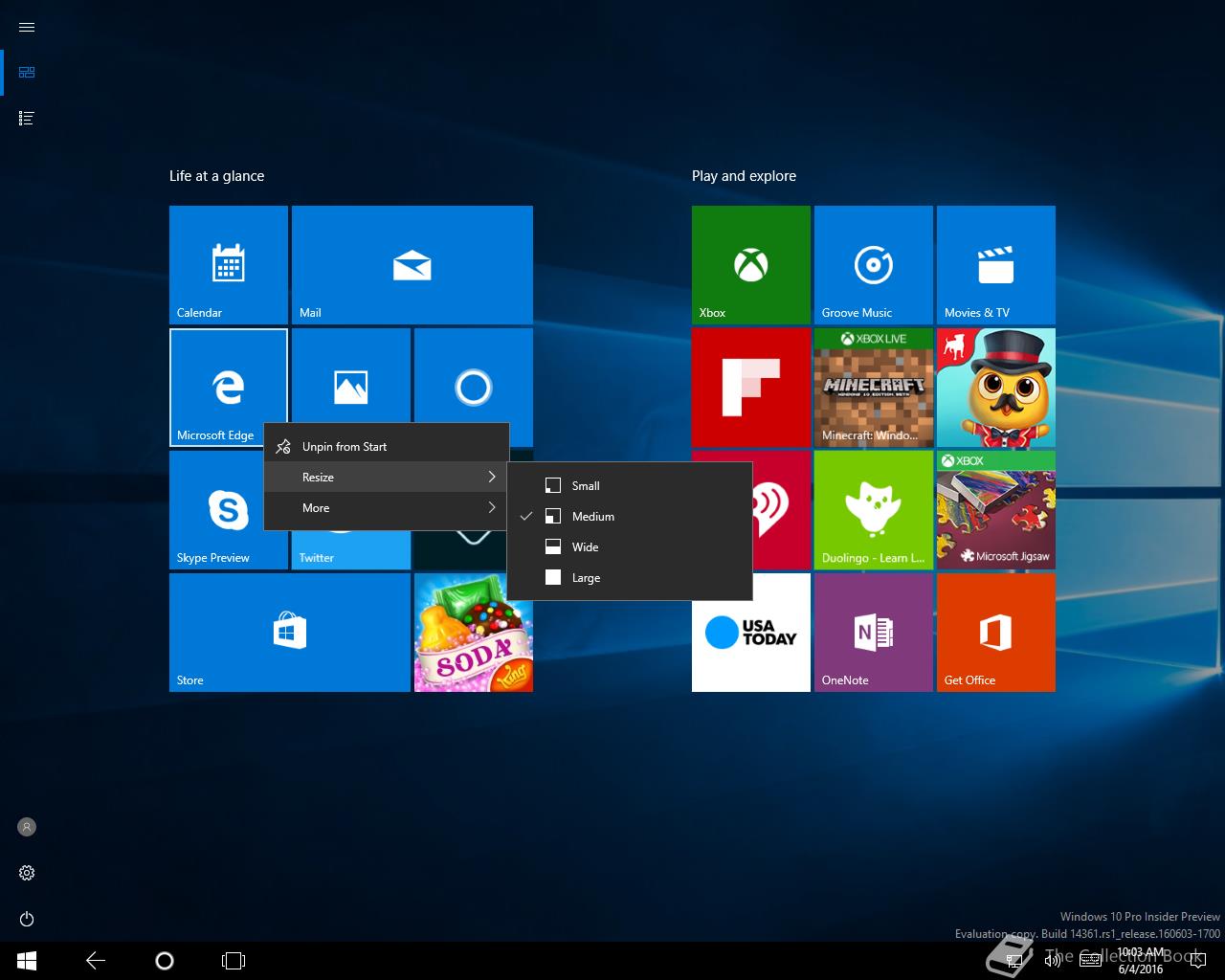1225x980 pixels.
Task: Choose Unpin from Start
Action: tap(387, 447)
